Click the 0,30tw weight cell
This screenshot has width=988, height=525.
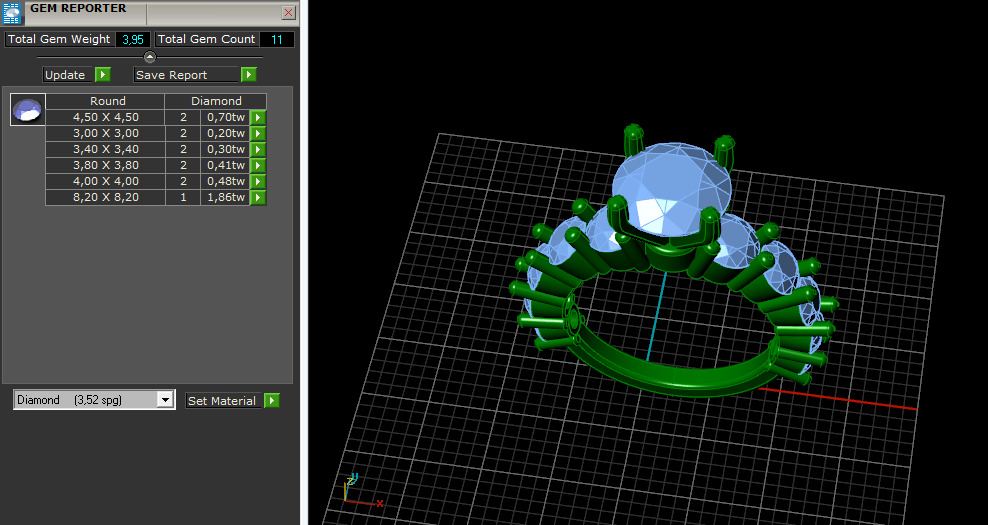(x=226, y=149)
